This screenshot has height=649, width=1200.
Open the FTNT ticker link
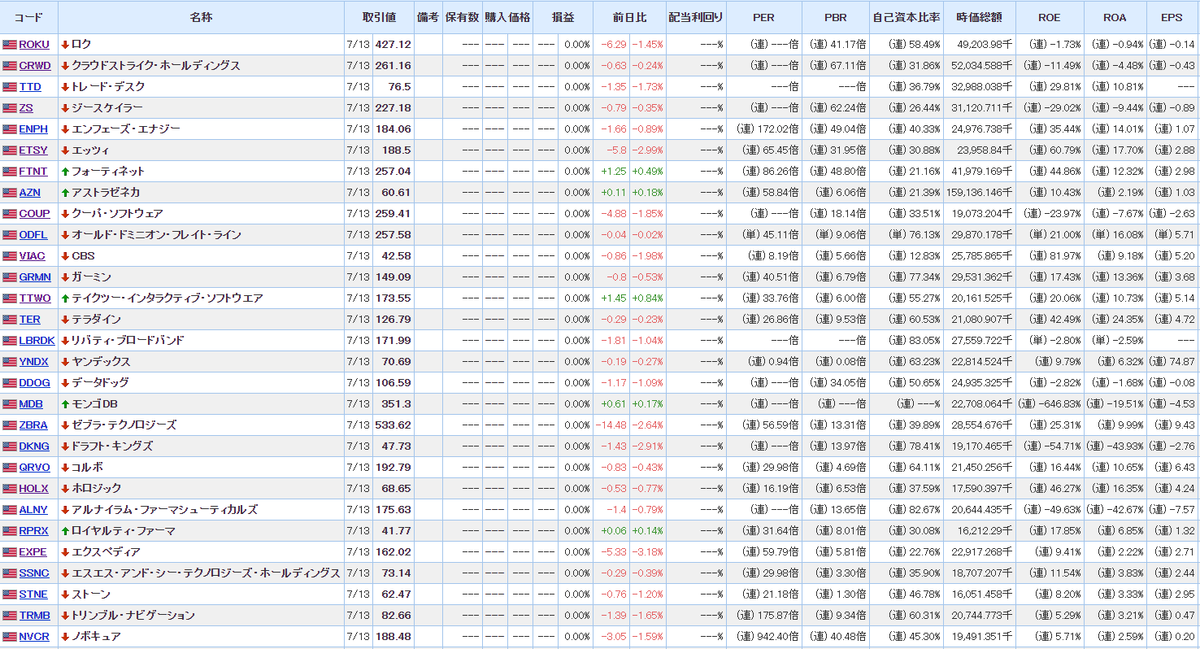pos(33,172)
